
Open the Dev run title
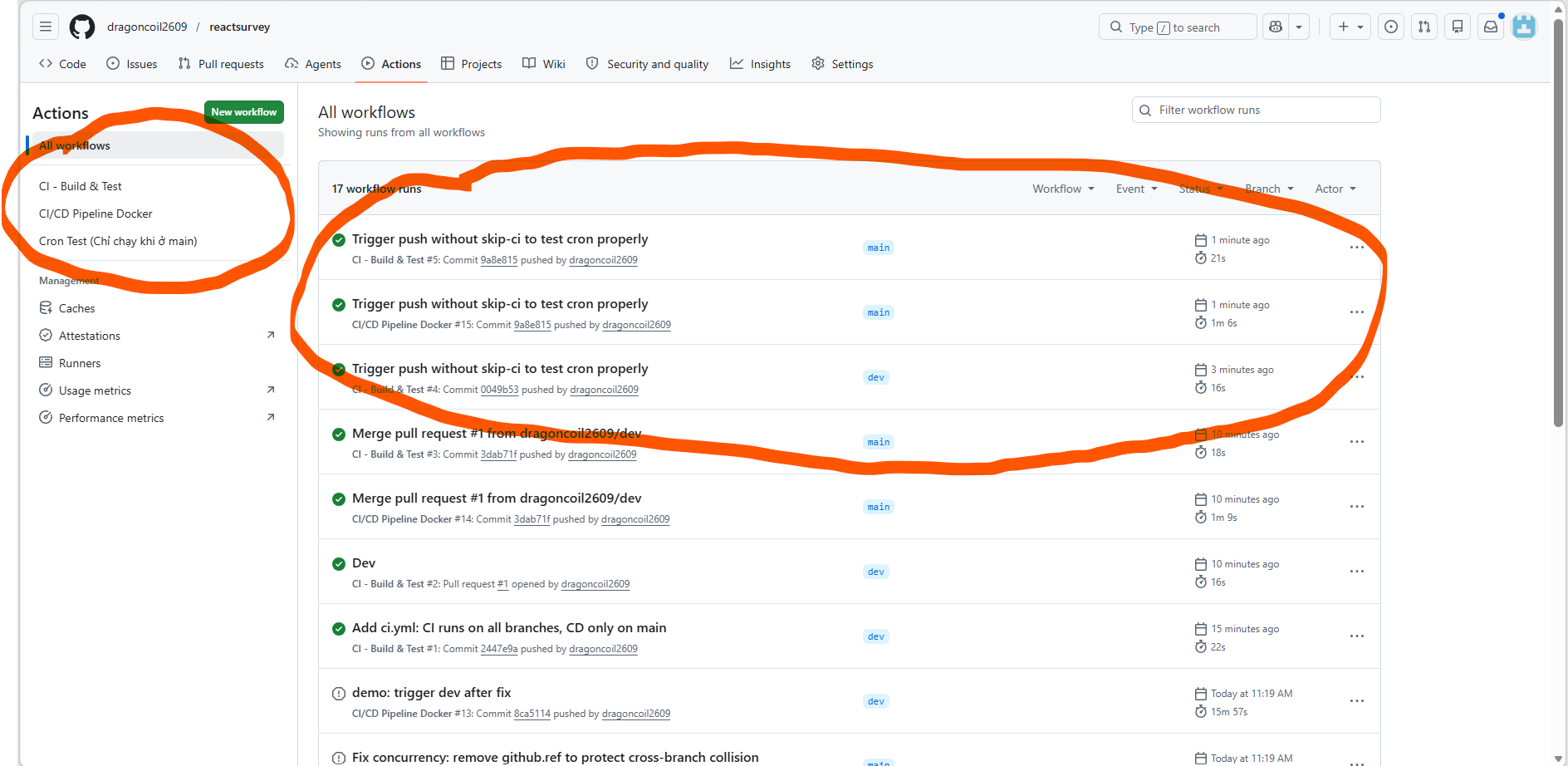point(364,563)
